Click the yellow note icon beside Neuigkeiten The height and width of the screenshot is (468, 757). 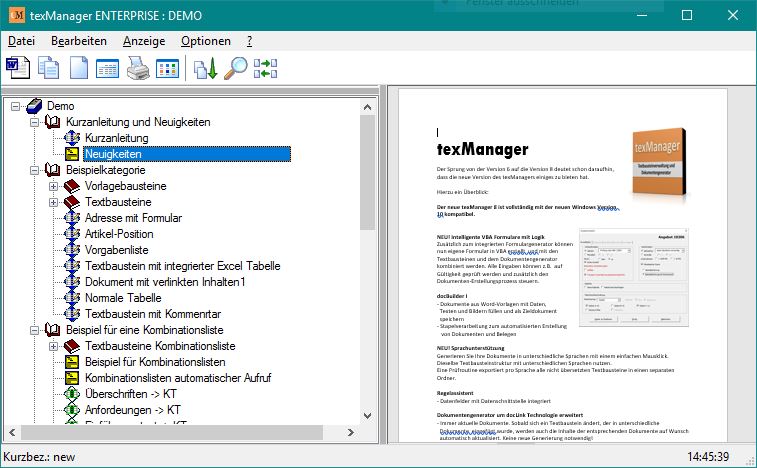point(72,154)
